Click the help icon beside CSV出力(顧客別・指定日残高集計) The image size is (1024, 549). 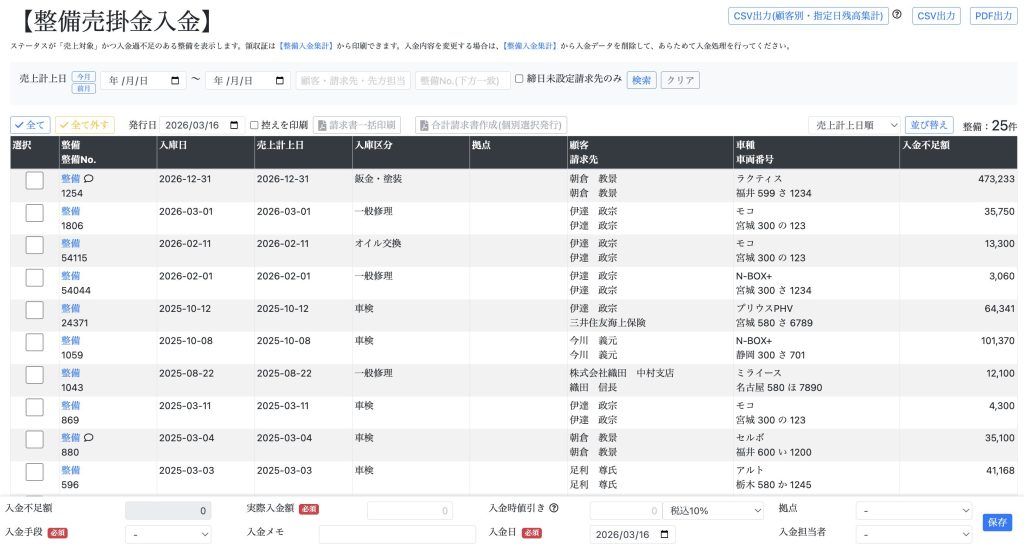[897, 15]
